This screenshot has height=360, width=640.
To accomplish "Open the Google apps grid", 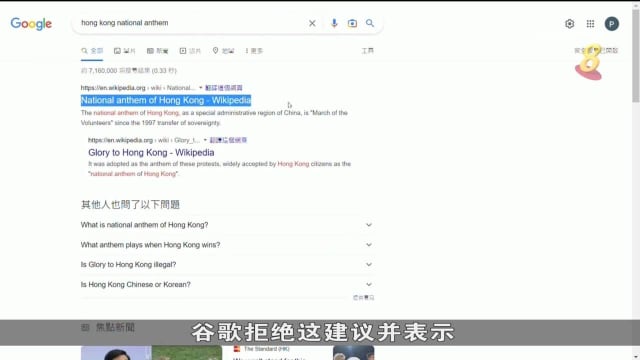I will click(x=590, y=24).
